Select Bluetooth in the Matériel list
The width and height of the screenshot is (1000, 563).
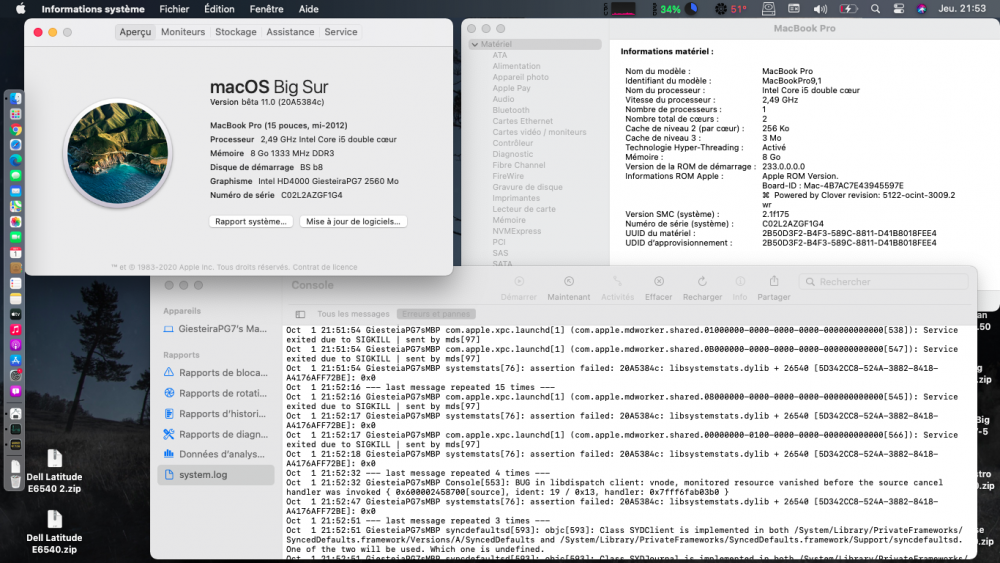point(511,110)
